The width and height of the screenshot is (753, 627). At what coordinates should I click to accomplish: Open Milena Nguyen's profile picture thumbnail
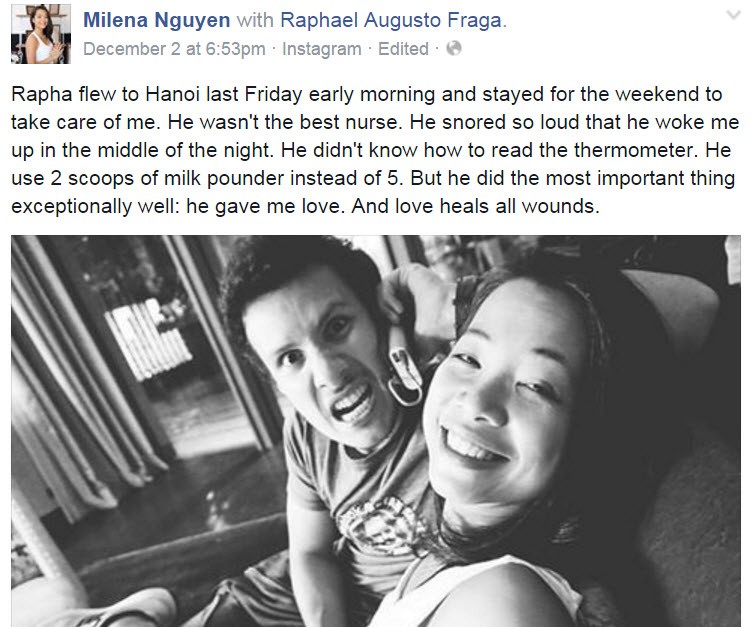[41, 34]
